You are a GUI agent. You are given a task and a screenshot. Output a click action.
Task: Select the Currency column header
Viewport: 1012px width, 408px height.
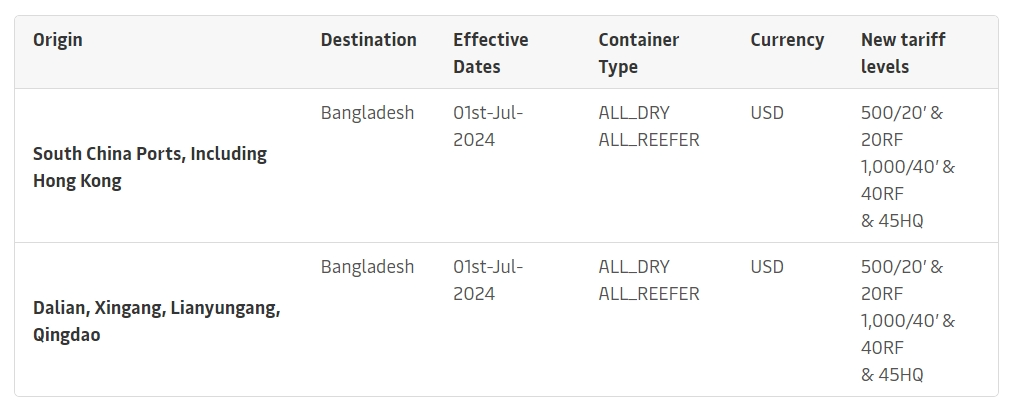(x=787, y=40)
